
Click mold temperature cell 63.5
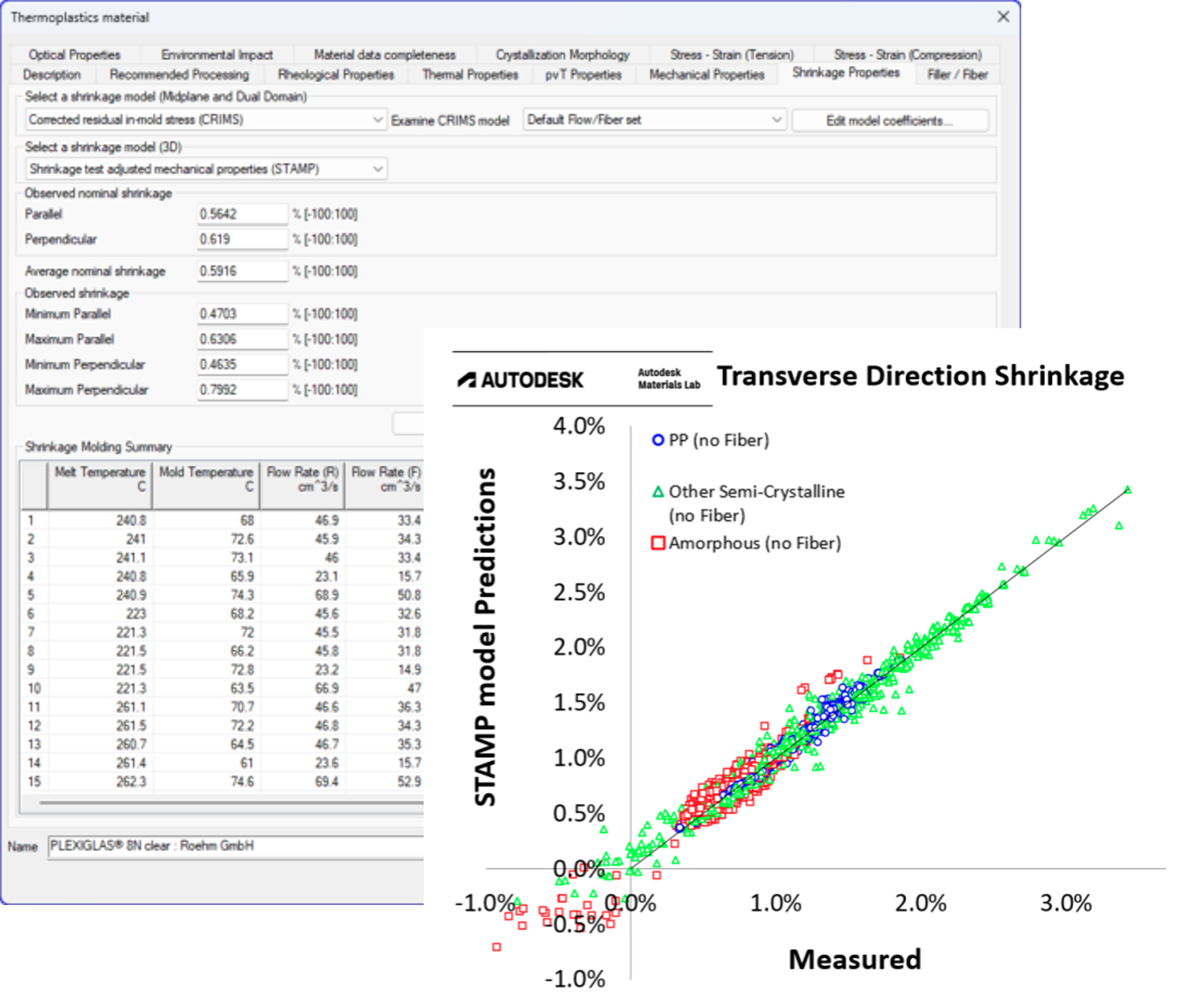205,689
